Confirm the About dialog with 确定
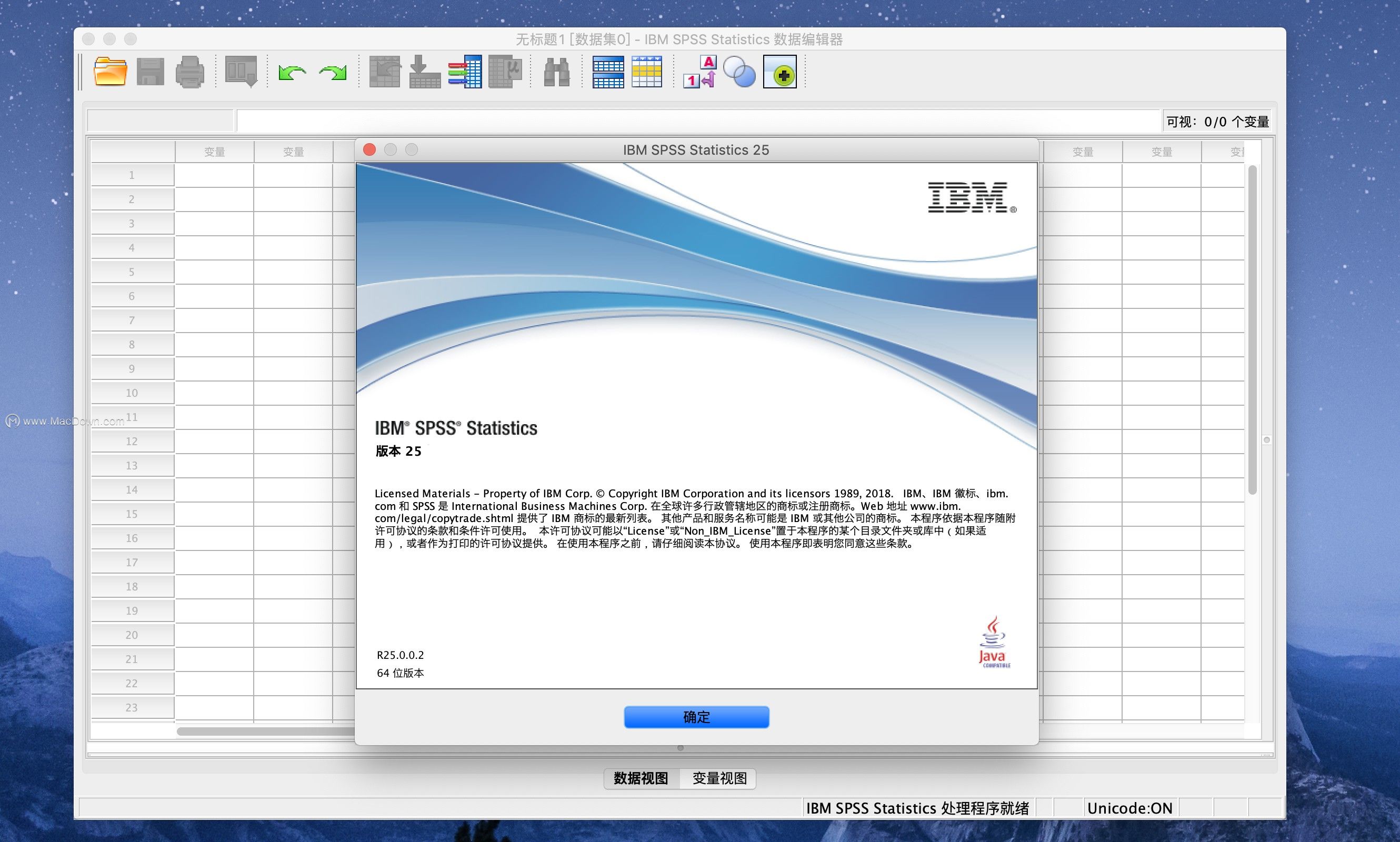 (x=696, y=717)
